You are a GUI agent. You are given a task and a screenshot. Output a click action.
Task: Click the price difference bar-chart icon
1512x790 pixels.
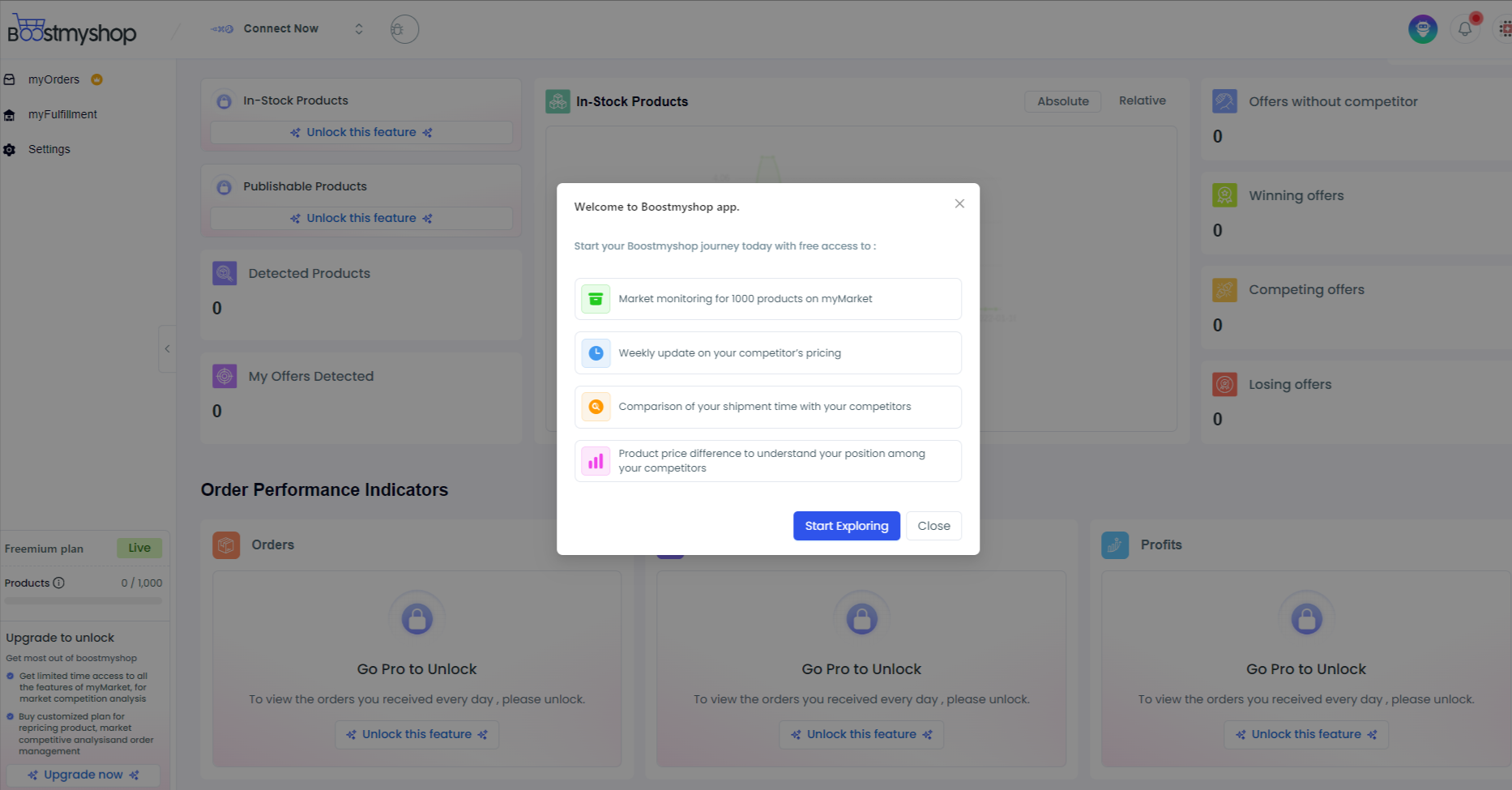click(596, 461)
